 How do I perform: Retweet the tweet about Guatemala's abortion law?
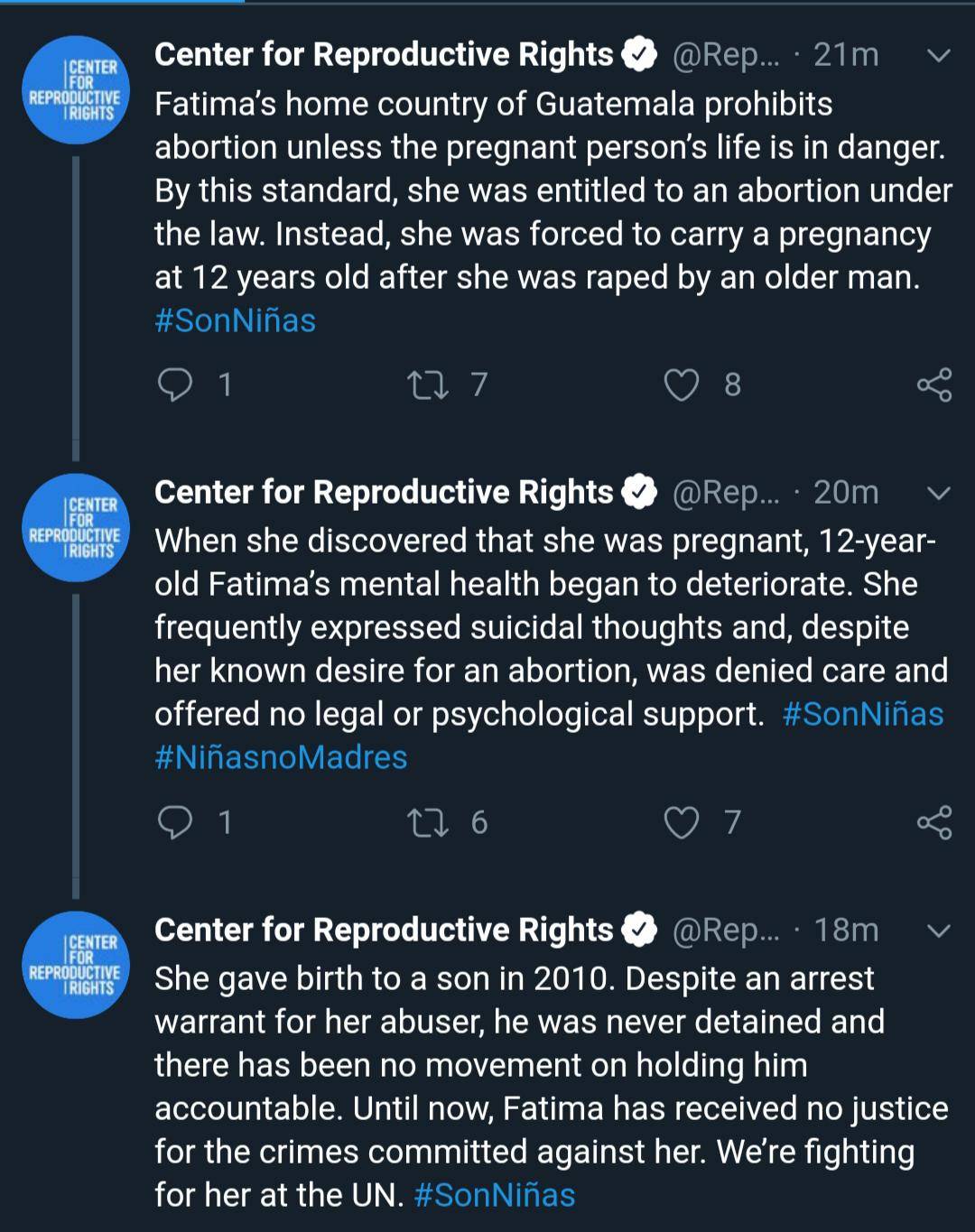tap(427, 385)
